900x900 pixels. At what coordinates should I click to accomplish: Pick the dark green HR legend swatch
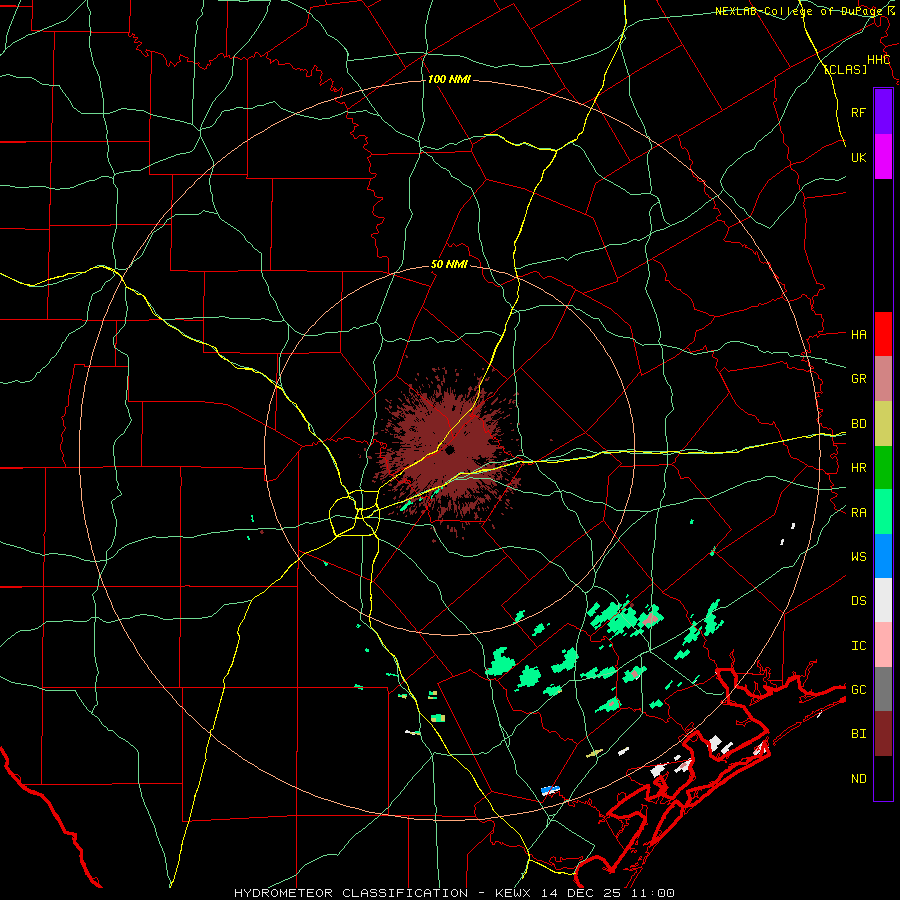883,467
